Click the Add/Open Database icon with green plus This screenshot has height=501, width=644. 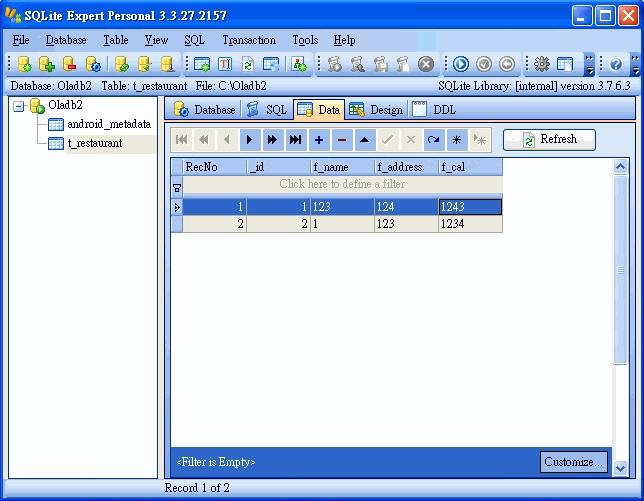click(x=47, y=64)
